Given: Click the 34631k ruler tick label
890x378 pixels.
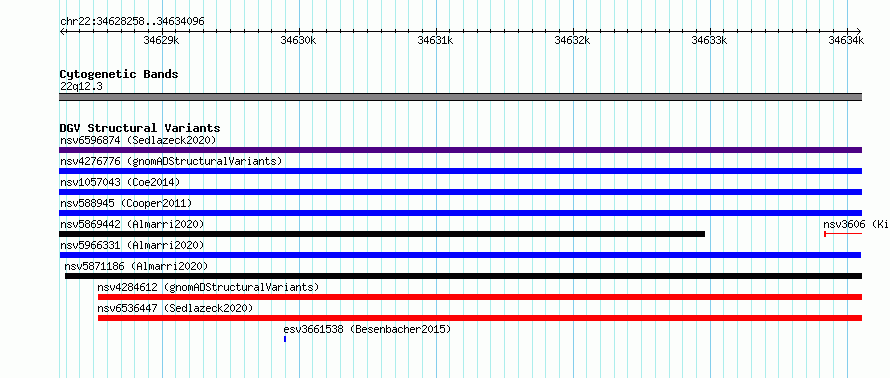Looking at the screenshot, I should 436,40.
